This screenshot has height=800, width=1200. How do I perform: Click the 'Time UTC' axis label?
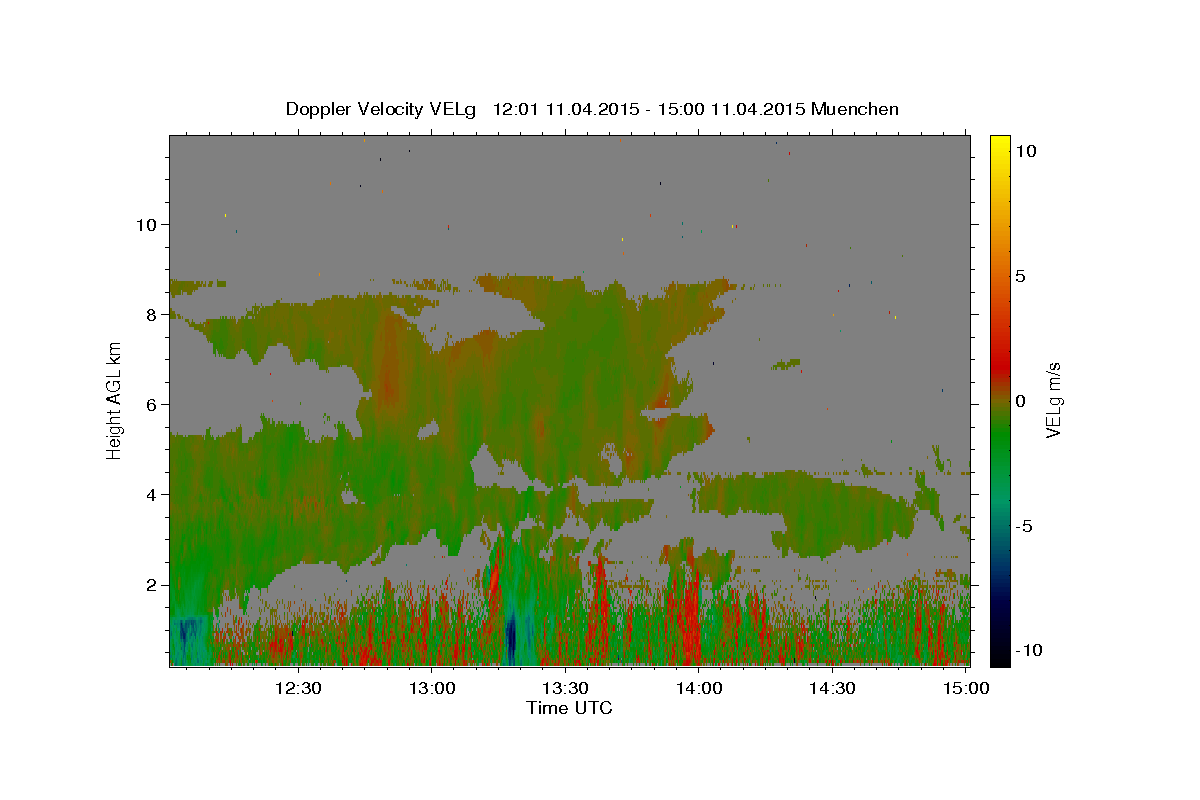pyautogui.click(x=569, y=708)
